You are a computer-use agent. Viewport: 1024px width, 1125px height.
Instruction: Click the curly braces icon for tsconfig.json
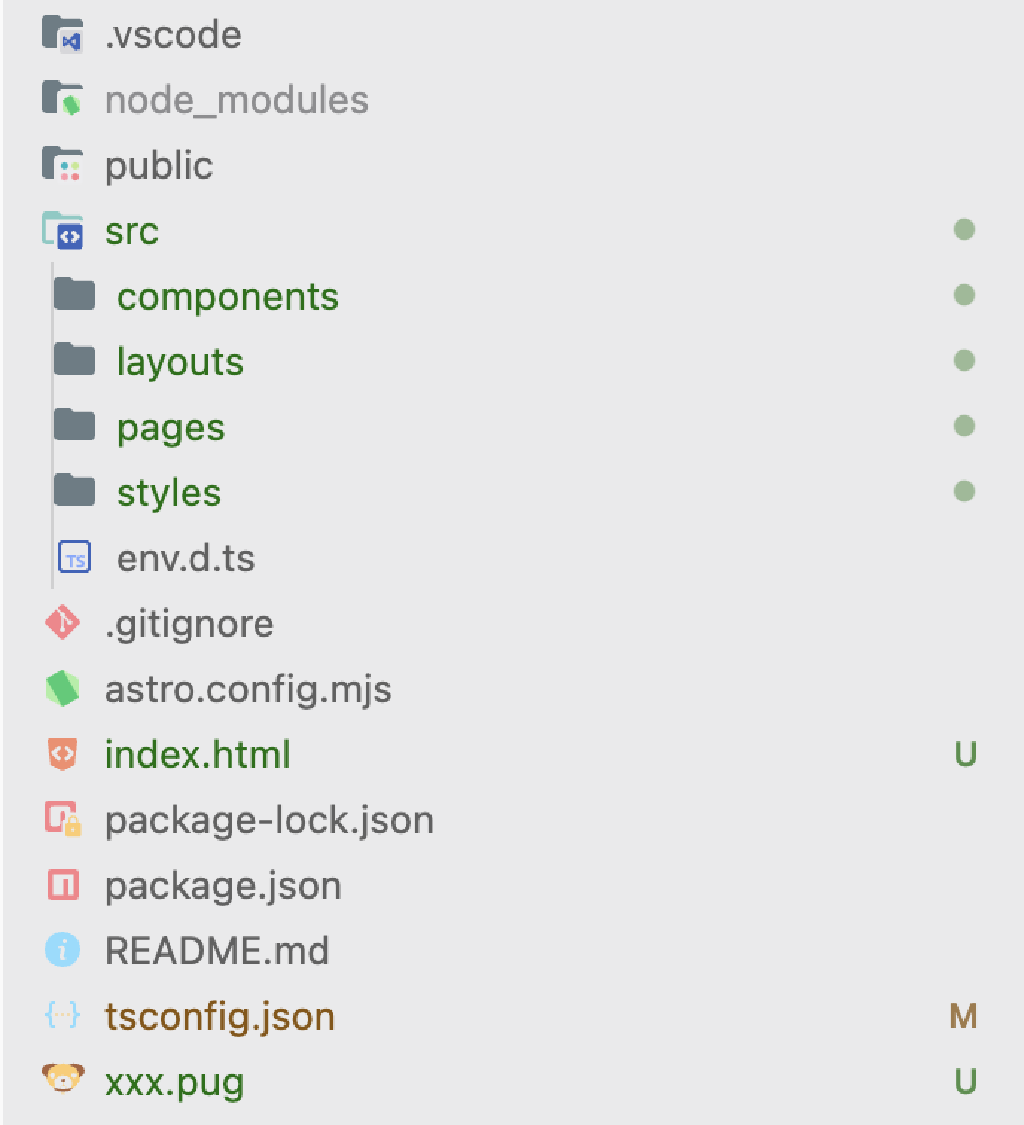click(62, 1016)
